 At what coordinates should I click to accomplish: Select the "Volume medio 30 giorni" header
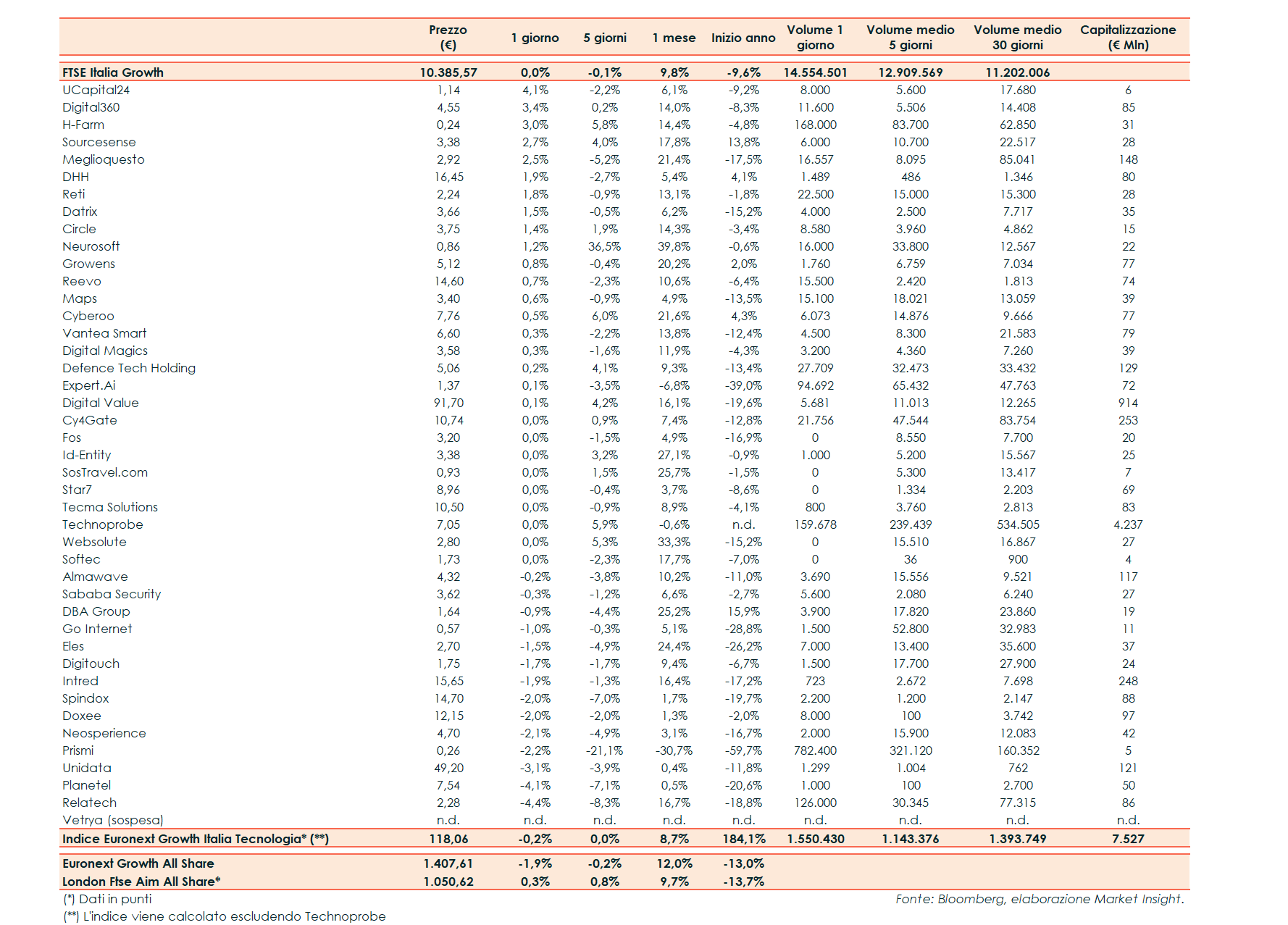[x=1018, y=37]
